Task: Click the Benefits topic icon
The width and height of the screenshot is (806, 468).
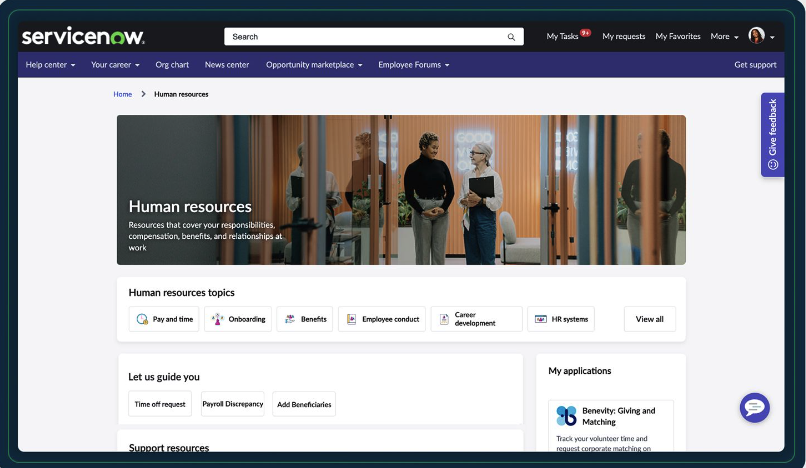Action: [290, 319]
